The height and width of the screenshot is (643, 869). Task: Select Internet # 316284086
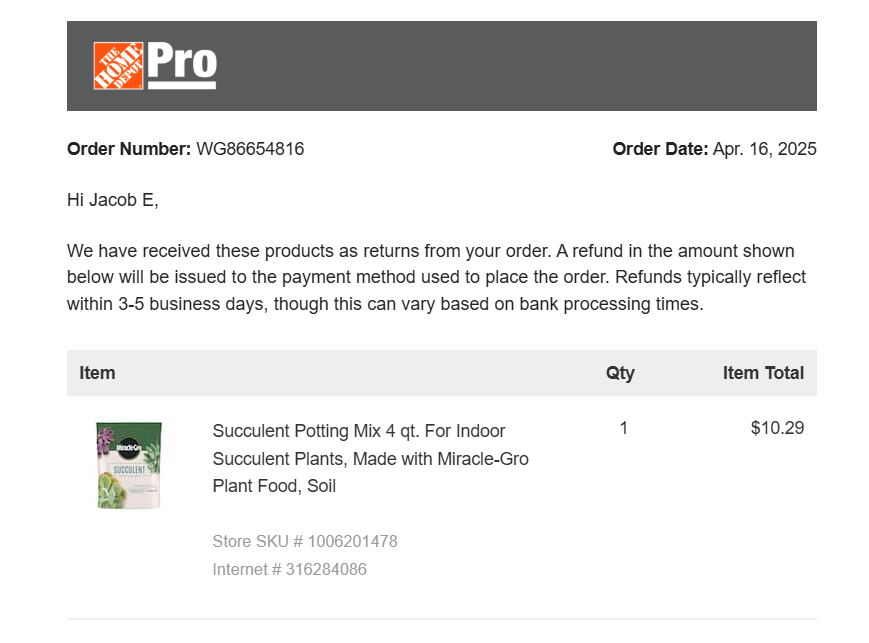pos(289,569)
